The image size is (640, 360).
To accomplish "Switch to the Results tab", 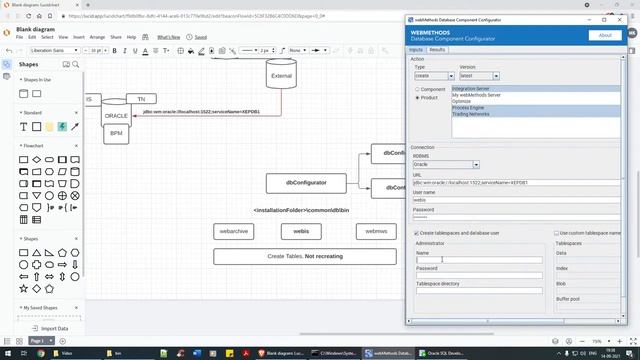I will pos(437,50).
